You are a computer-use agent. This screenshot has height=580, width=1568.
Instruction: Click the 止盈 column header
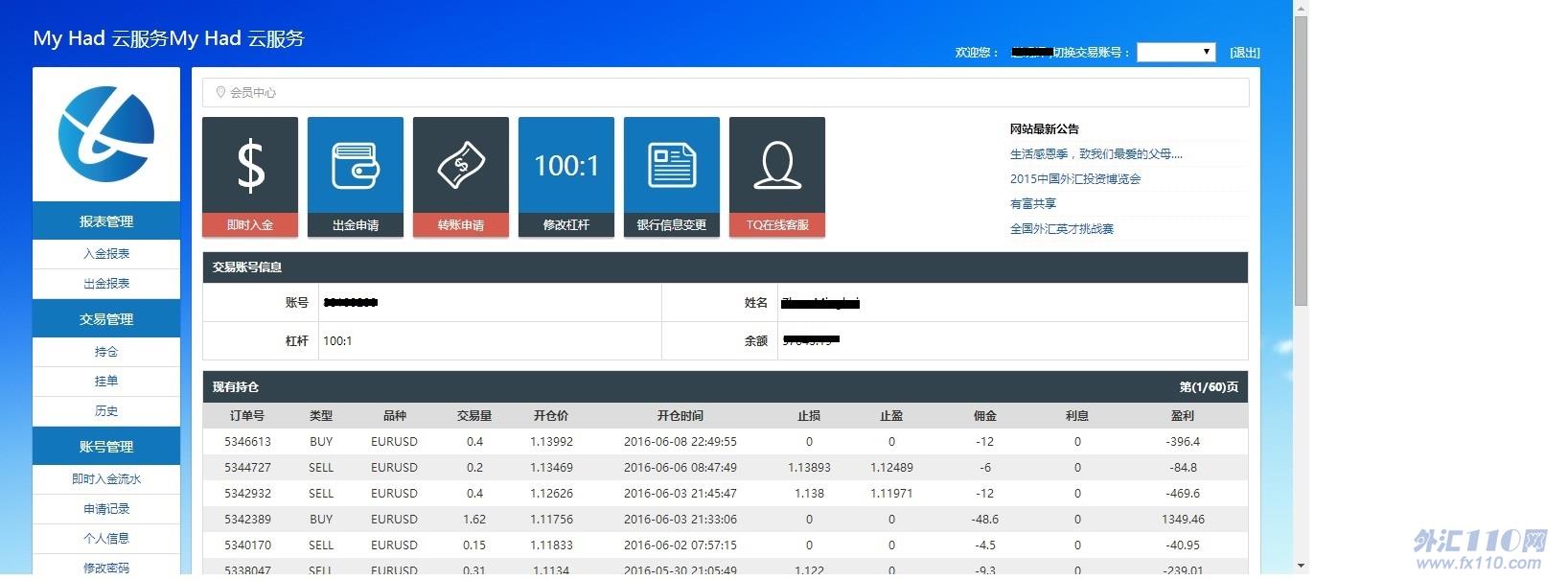(891, 416)
